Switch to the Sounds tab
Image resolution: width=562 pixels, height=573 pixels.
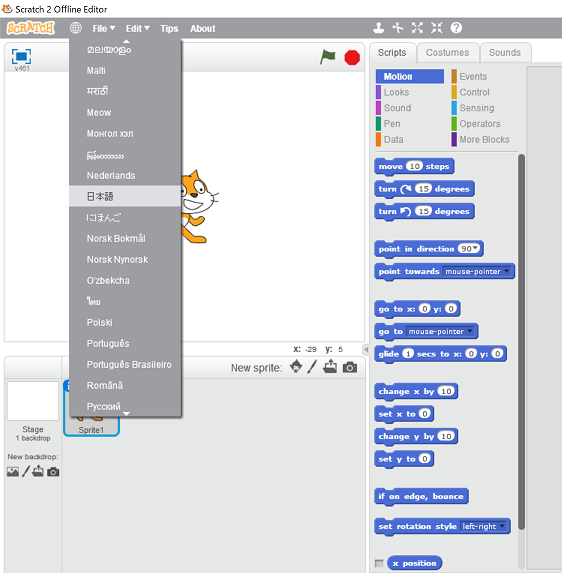[x=505, y=53]
